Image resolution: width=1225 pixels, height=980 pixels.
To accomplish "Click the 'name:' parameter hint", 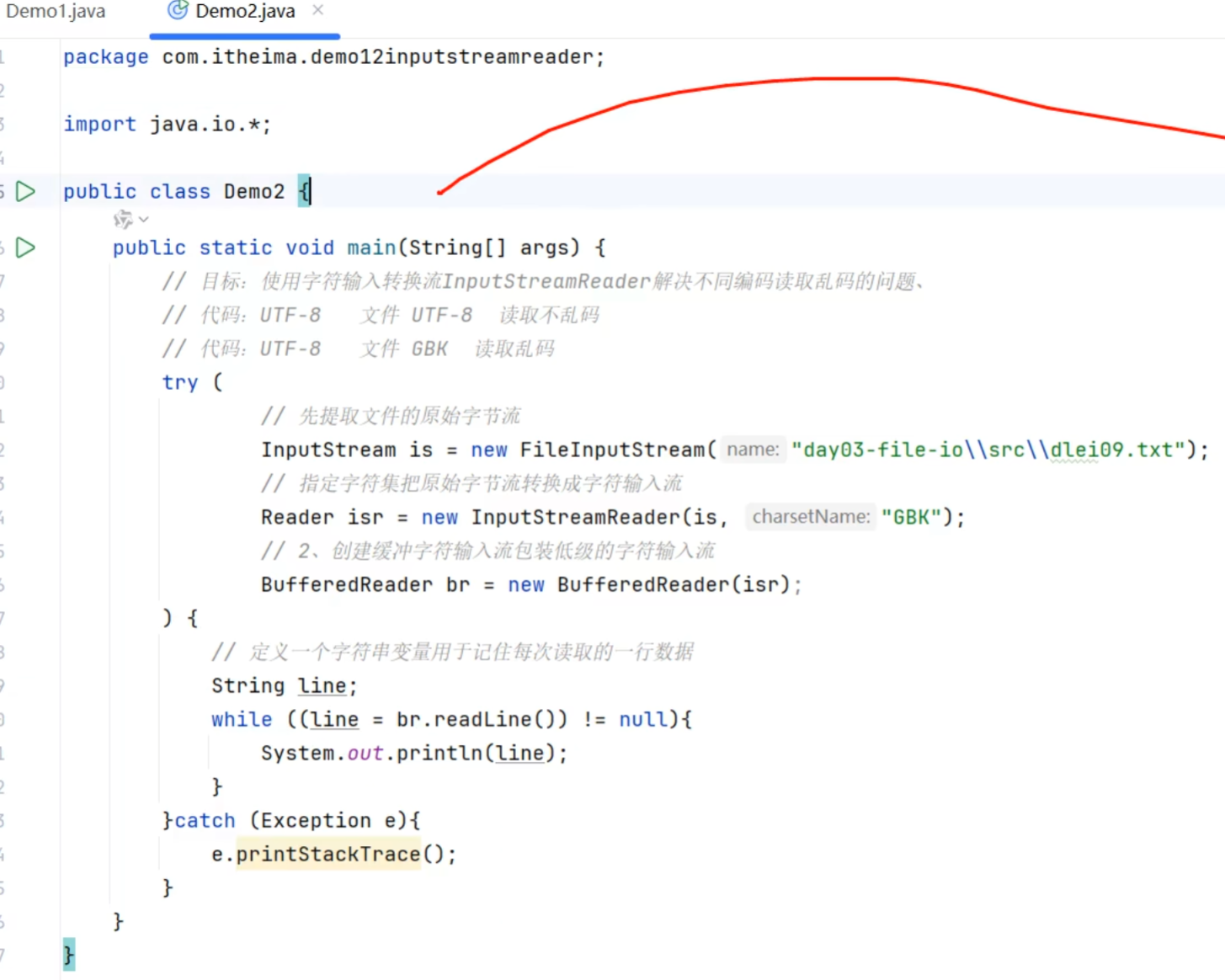I will click(x=753, y=450).
